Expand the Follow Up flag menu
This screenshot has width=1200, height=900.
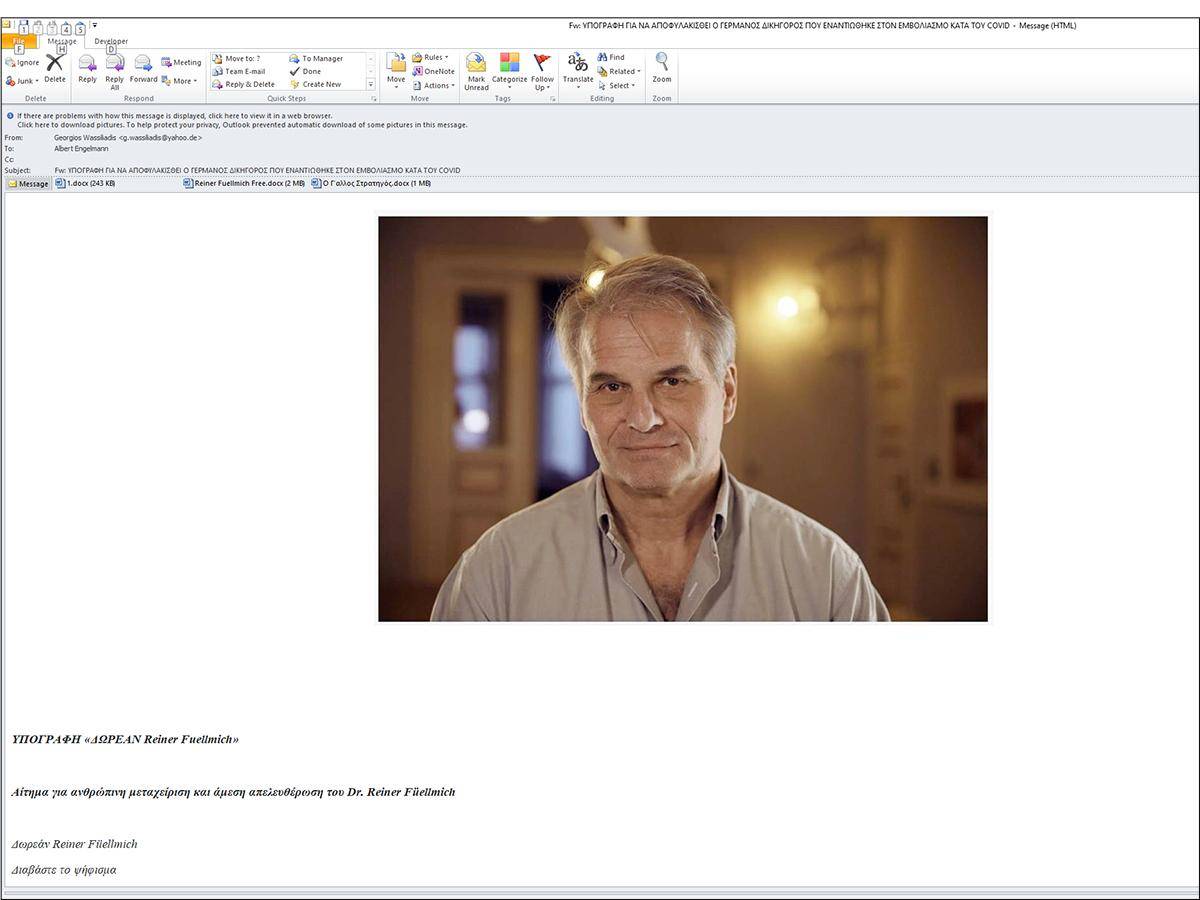click(x=542, y=72)
